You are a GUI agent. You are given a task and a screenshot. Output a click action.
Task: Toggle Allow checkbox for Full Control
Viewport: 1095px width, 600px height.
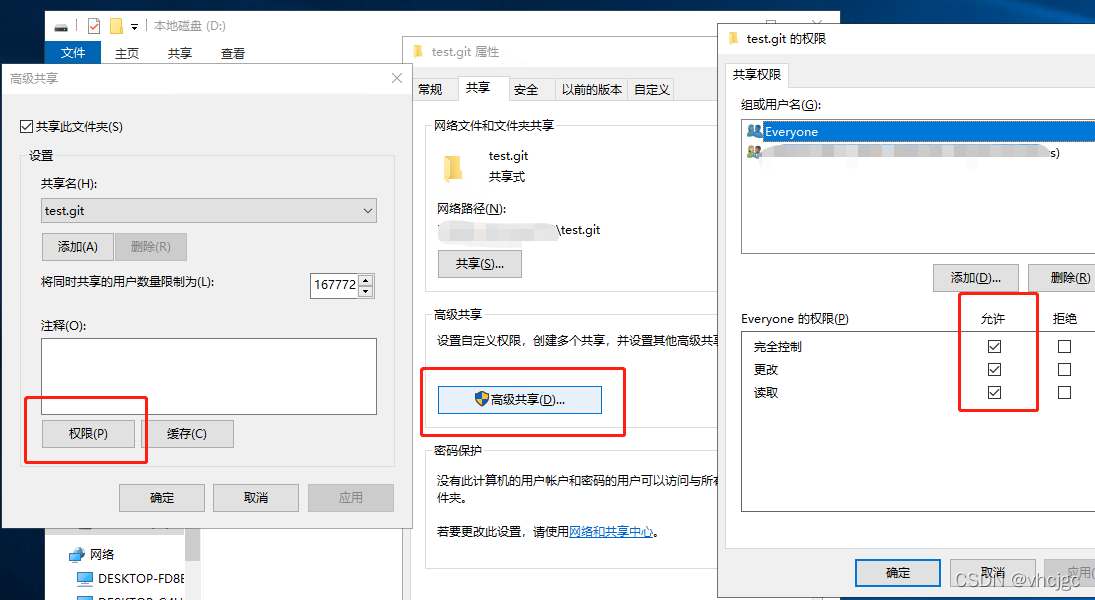click(994, 346)
